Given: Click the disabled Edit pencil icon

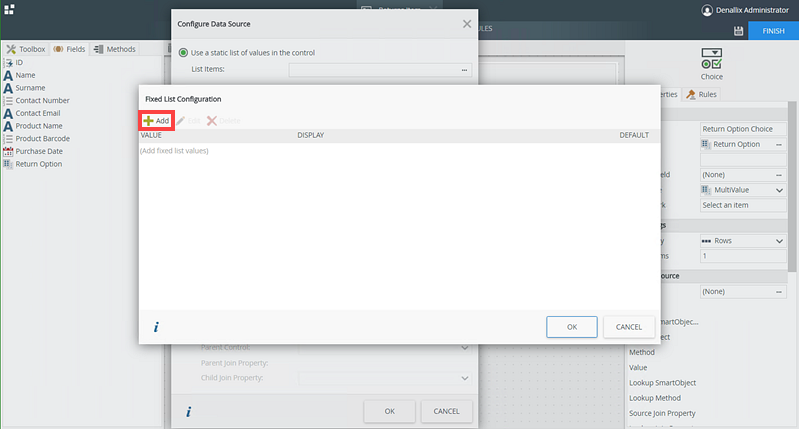Looking at the screenshot, I should click(x=181, y=121).
